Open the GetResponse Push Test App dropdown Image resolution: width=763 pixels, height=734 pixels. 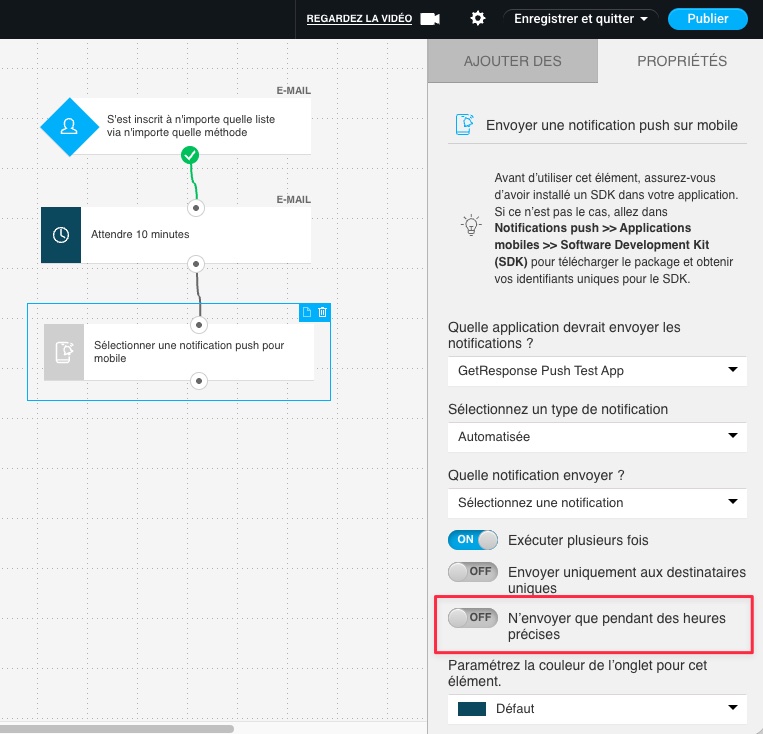point(597,371)
